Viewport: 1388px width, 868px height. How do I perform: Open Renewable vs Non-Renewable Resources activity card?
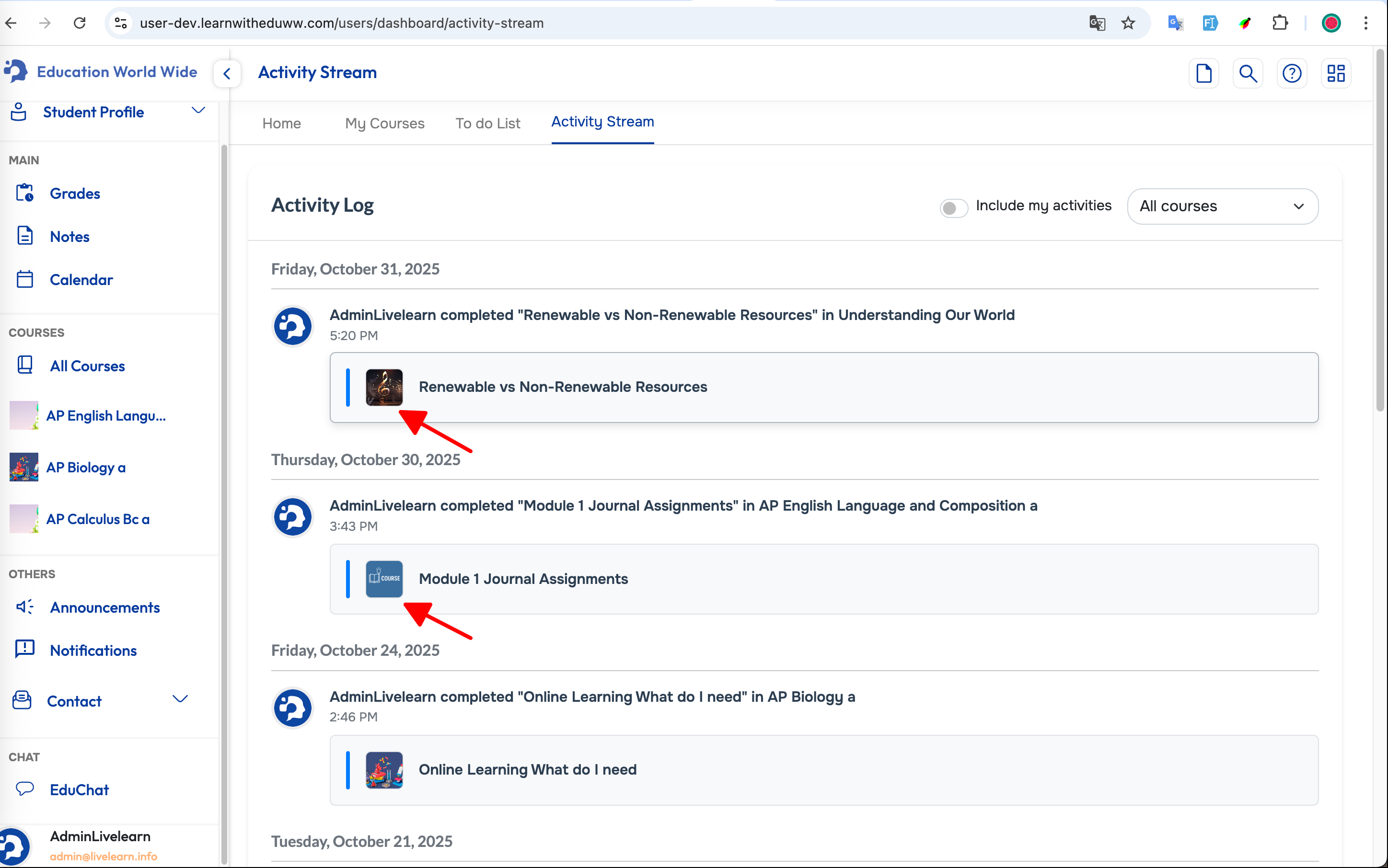tap(823, 388)
